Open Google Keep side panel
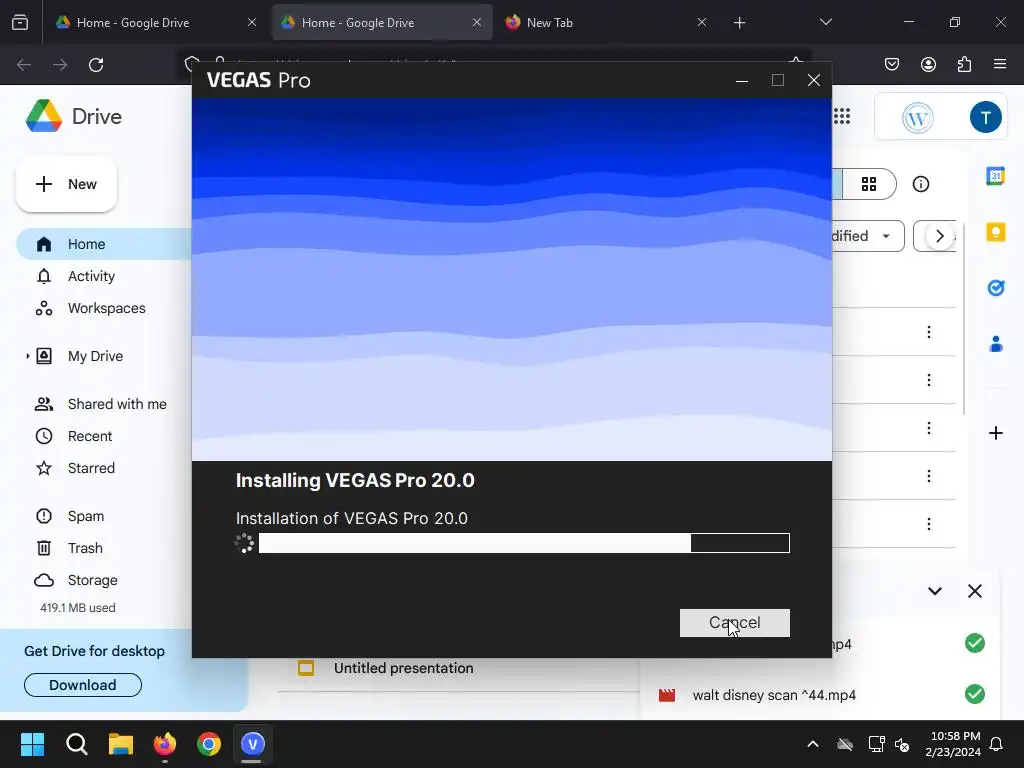1024x768 pixels. 995,232
